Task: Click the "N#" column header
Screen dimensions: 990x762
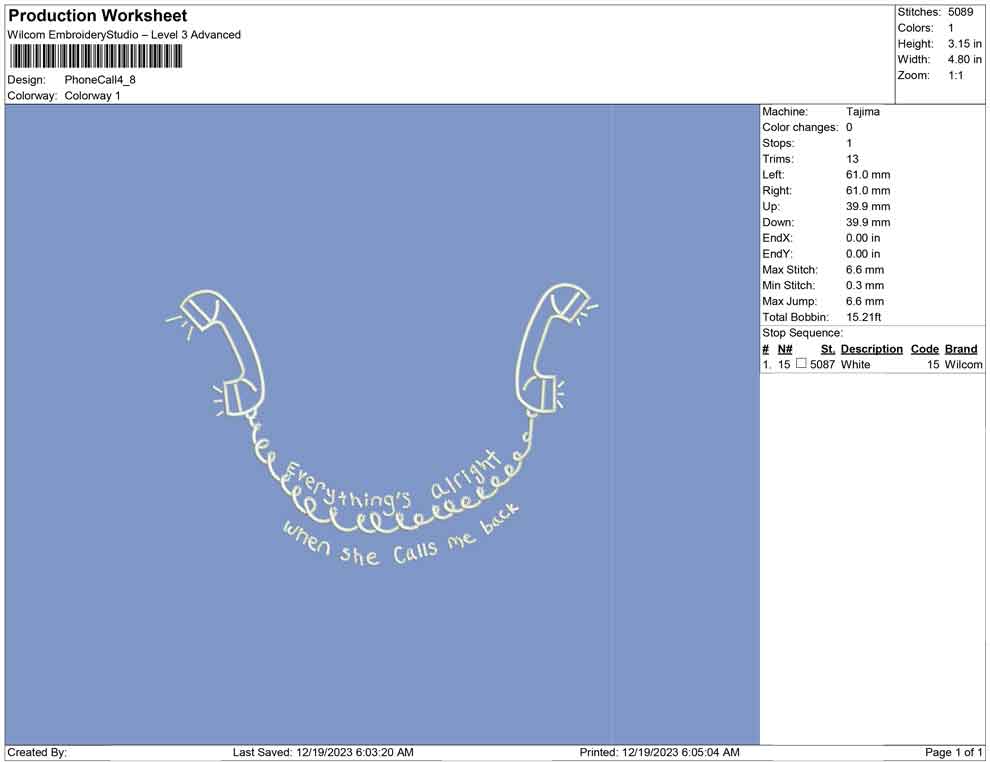Action: point(785,349)
